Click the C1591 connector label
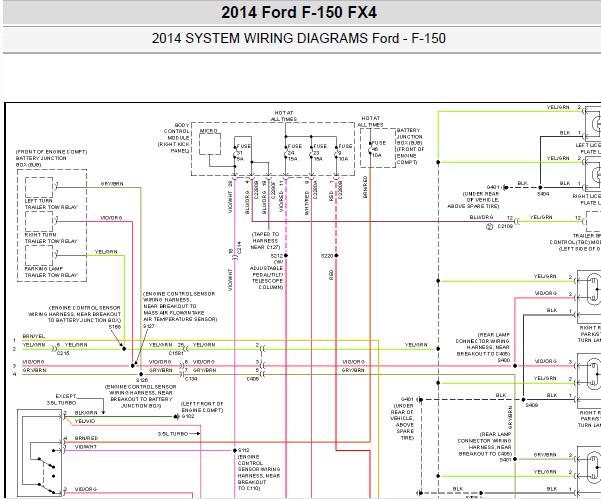Viewport: 601px width, 499px height. tap(176, 353)
